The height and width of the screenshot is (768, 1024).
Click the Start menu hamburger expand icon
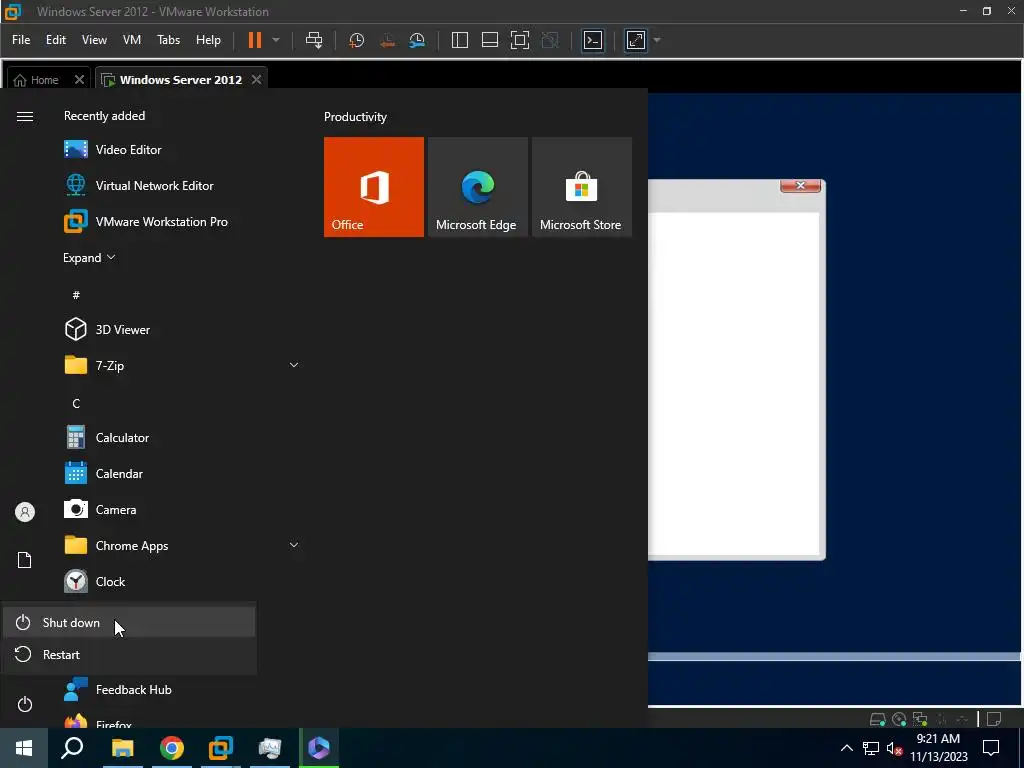25,116
